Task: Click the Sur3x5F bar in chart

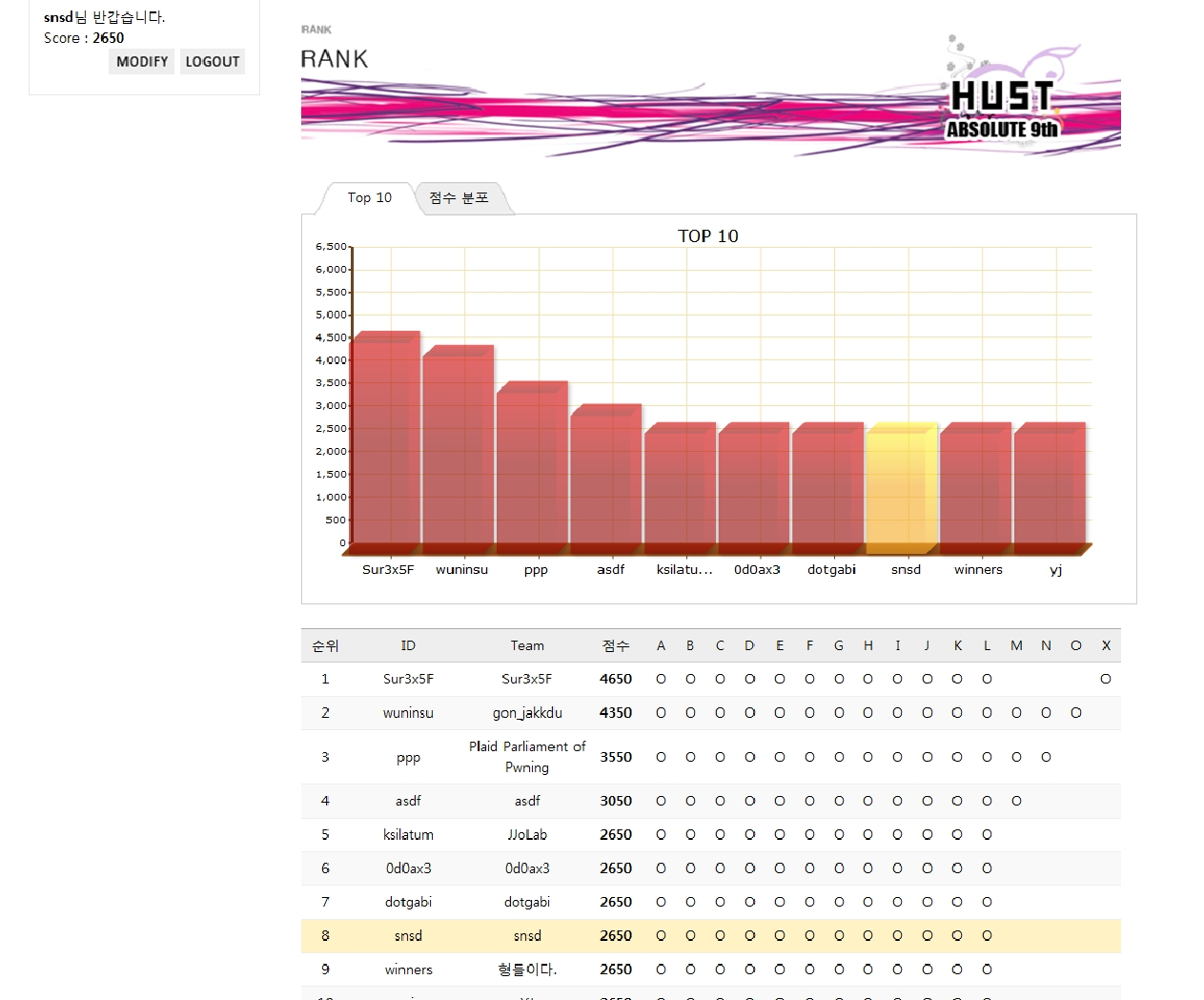Action: point(384,443)
